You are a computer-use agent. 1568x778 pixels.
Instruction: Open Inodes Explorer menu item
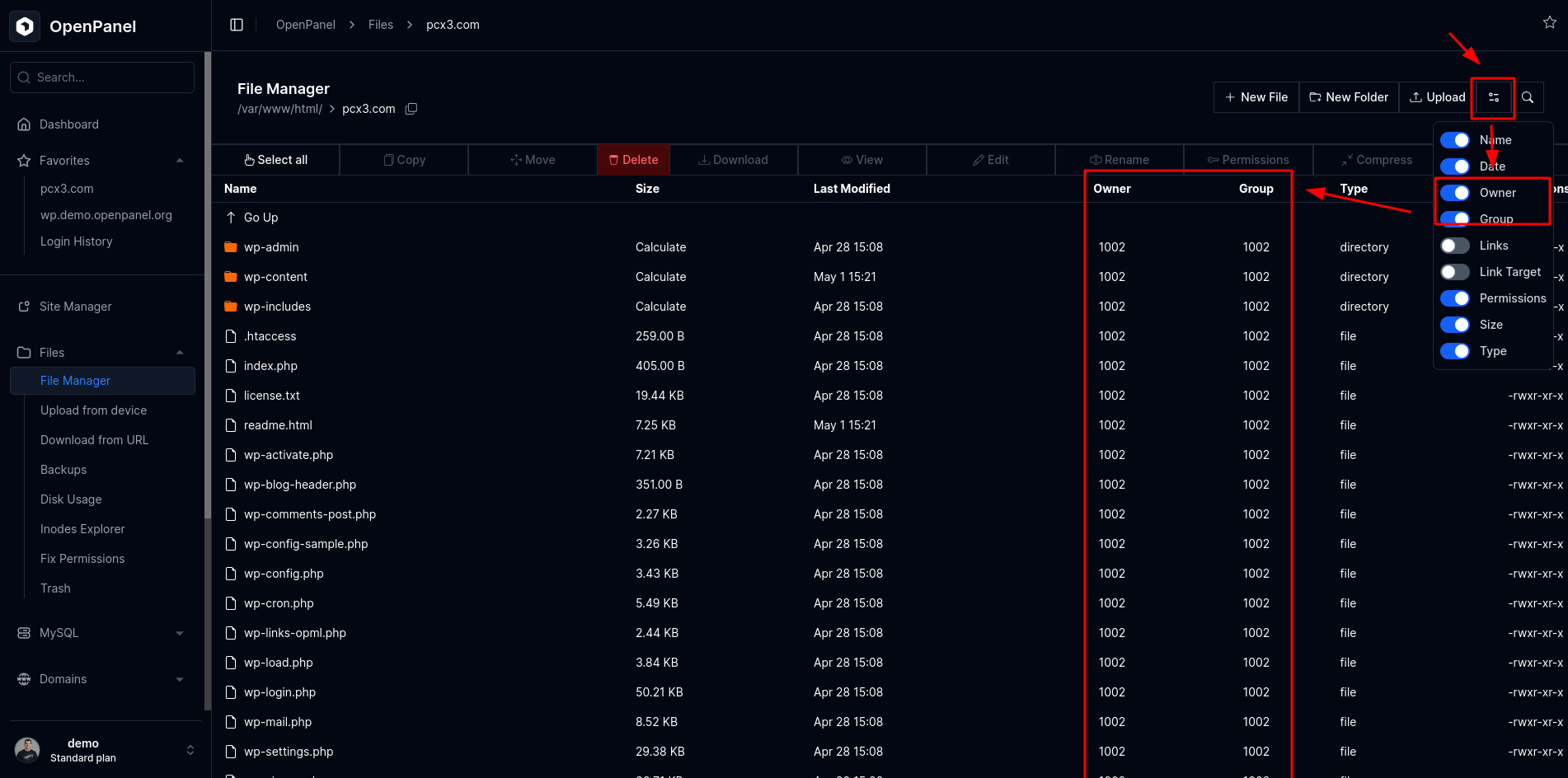pos(82,529)
